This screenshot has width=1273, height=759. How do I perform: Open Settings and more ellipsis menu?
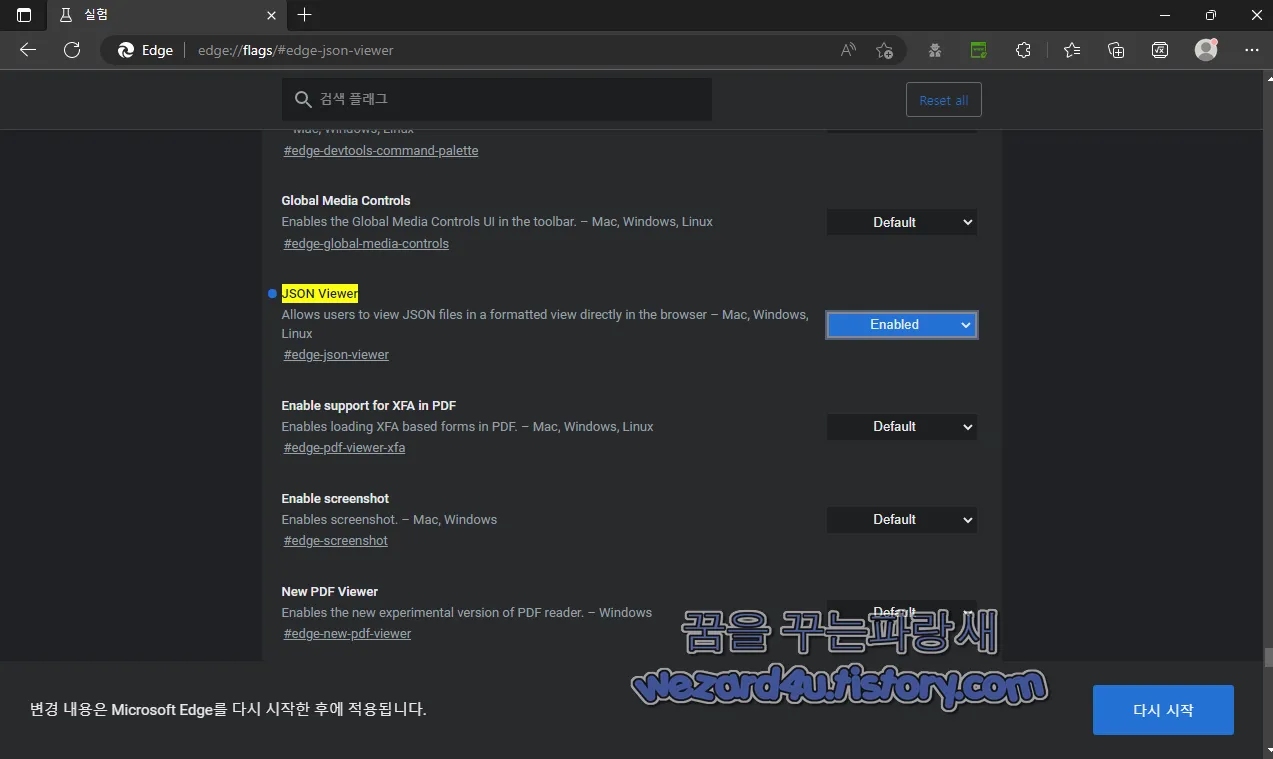(1252, 50)
